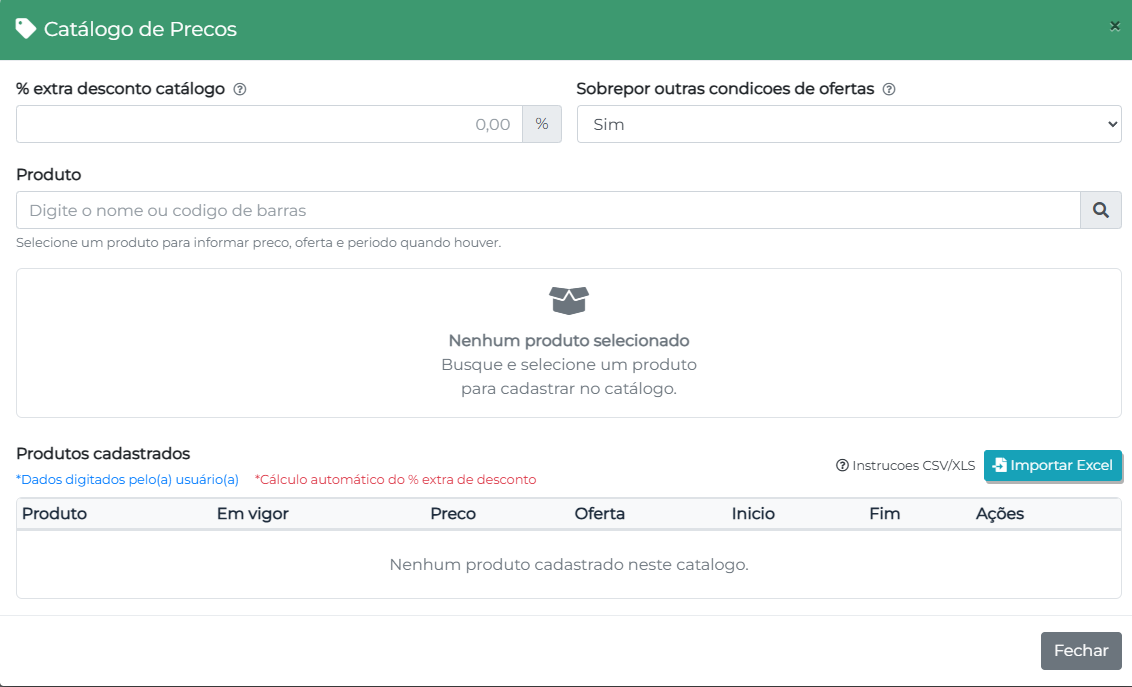This screenshot has width=1132, height=687.
Task: Click the Fechar button
Action: [x=1081, y=651]
